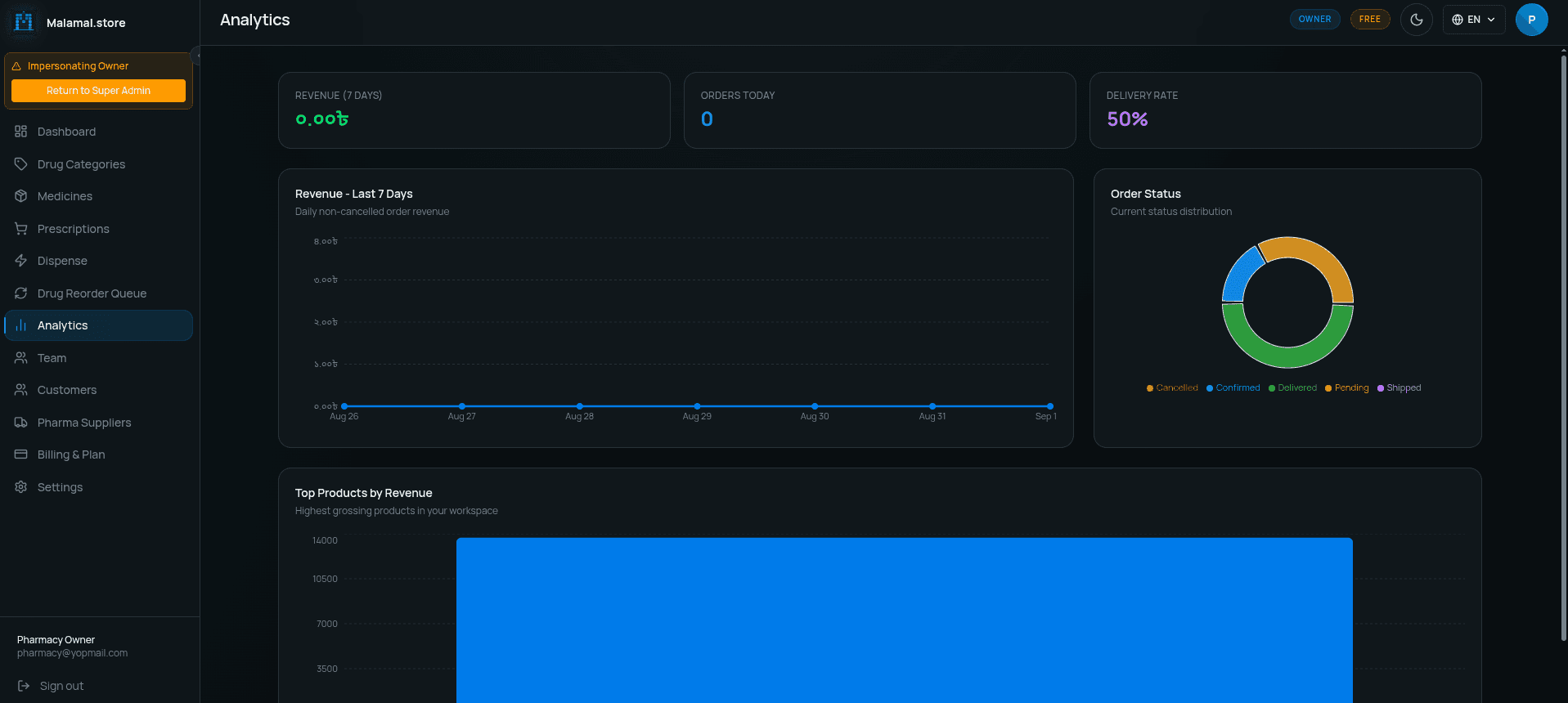The image size is (1568, 703).
Task: Open the Team page
Action: 98,358
